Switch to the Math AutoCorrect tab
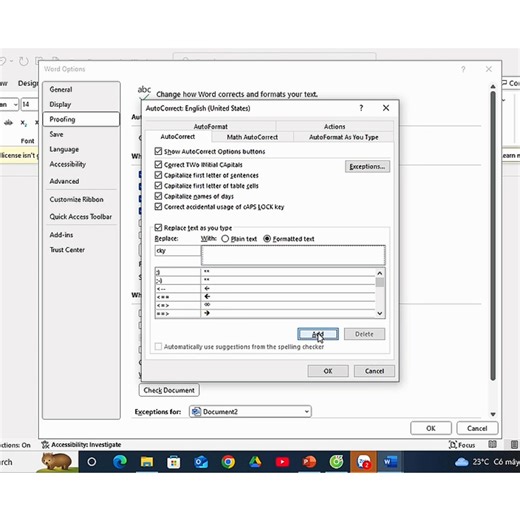 point(252,137)
